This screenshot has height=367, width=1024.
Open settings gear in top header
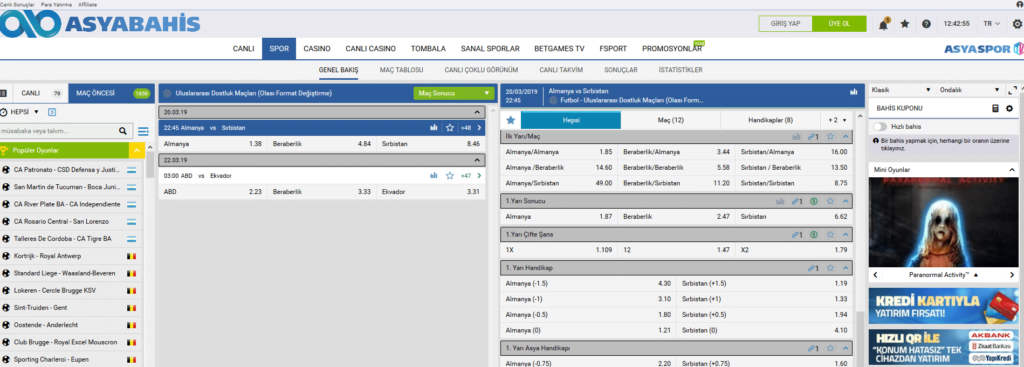pyautogui.click(x=1017, y=24)
